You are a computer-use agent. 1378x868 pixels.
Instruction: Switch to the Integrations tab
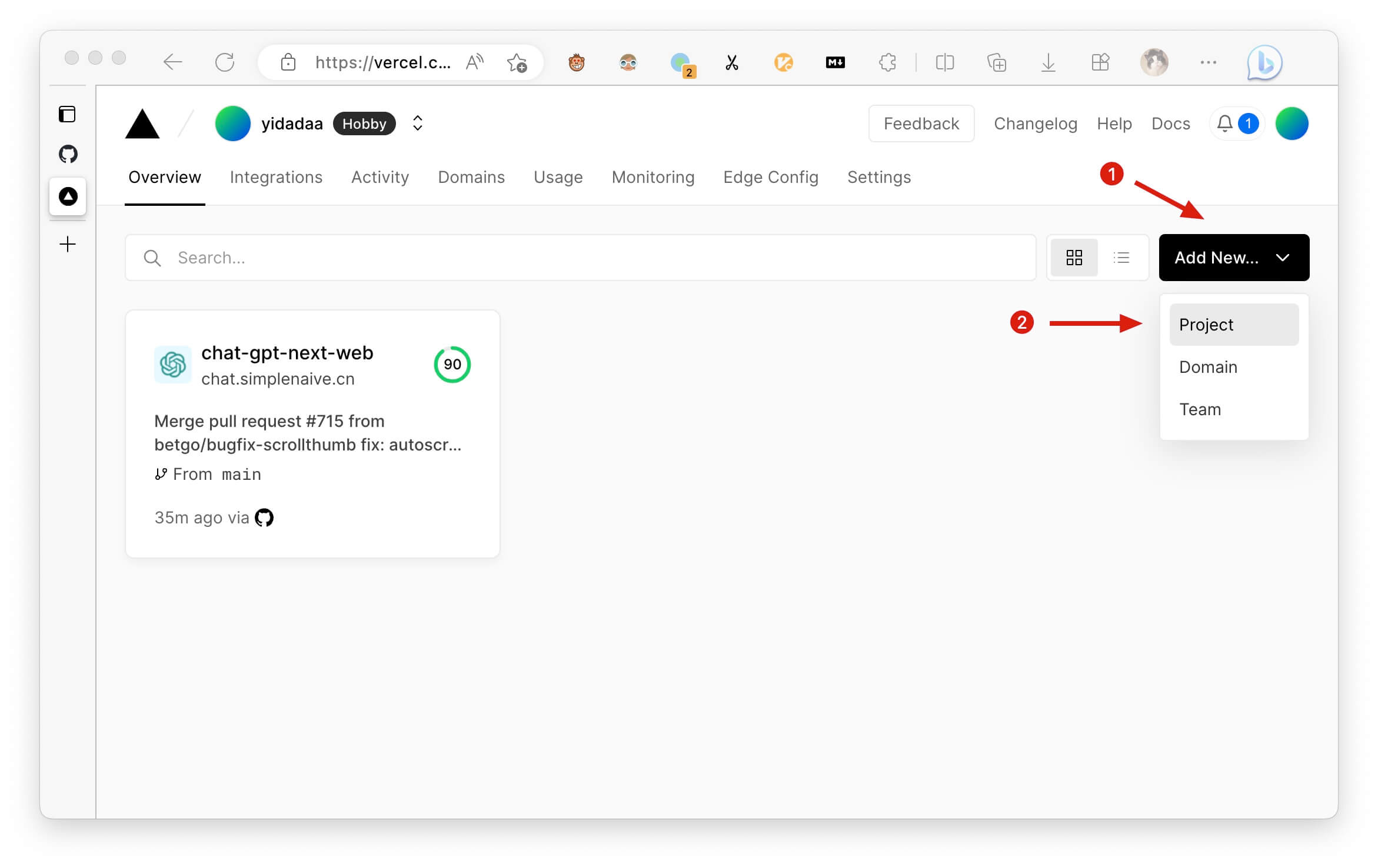(276, 177)
